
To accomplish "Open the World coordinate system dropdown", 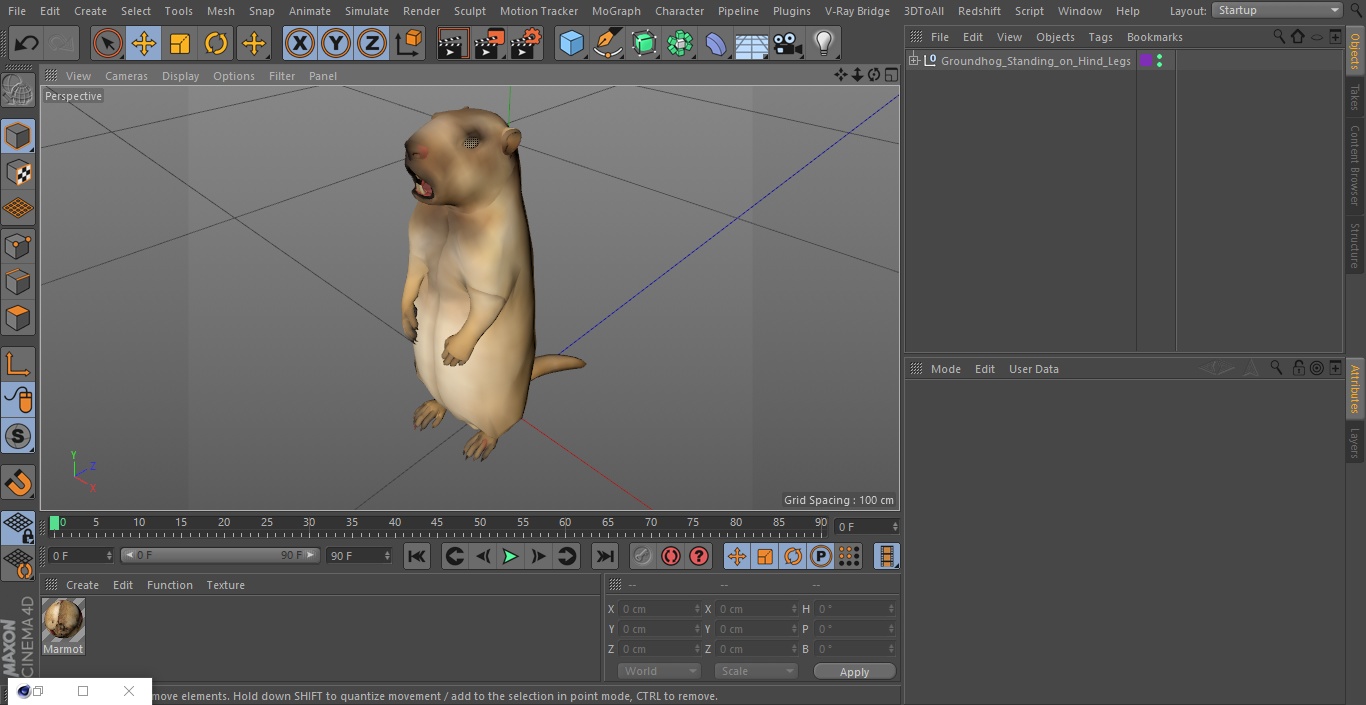I will (x=659, y=671).
